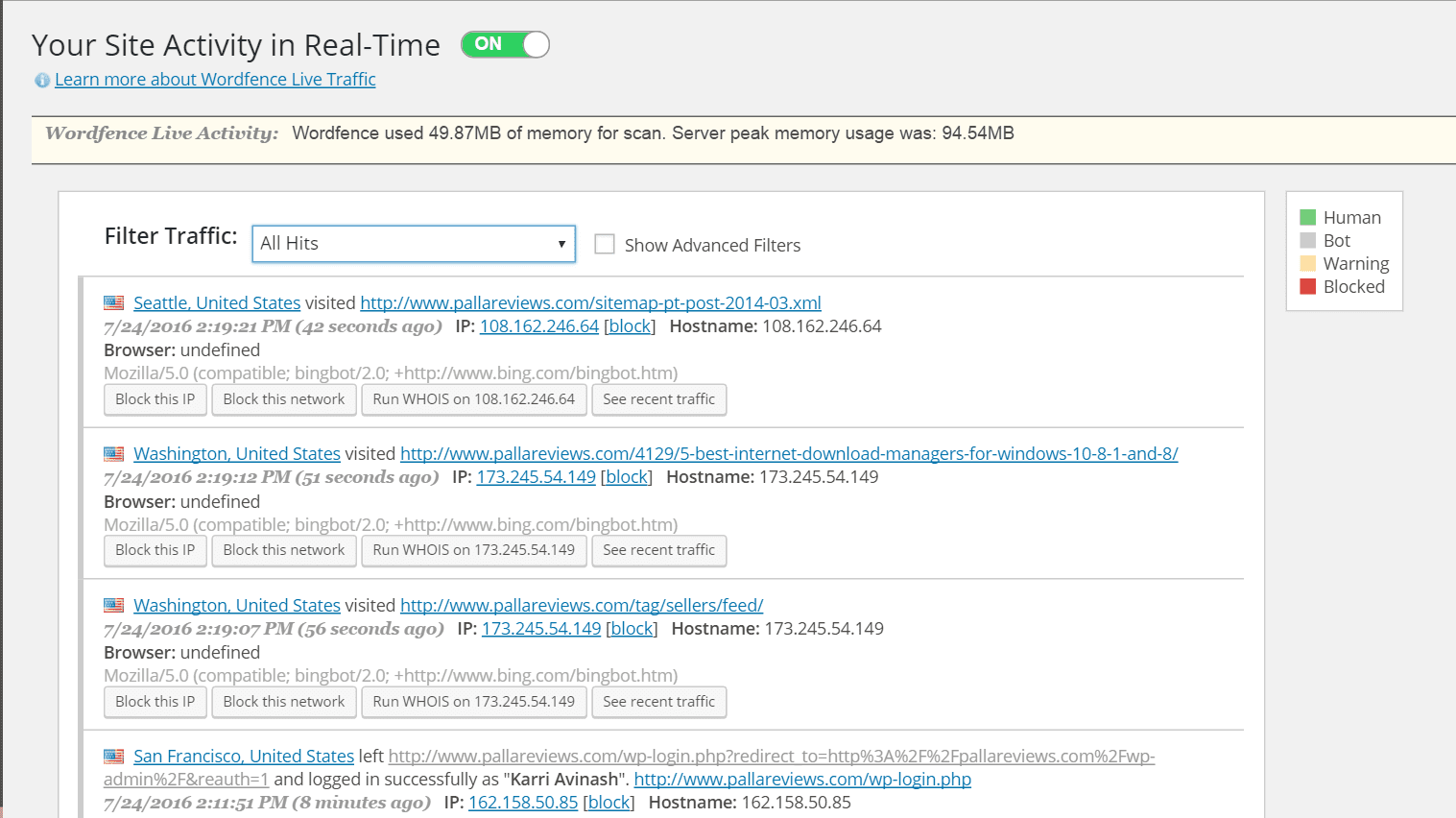Open Seattle, United States location link
Screen dimensions: 1456x818
pos(217,303)
